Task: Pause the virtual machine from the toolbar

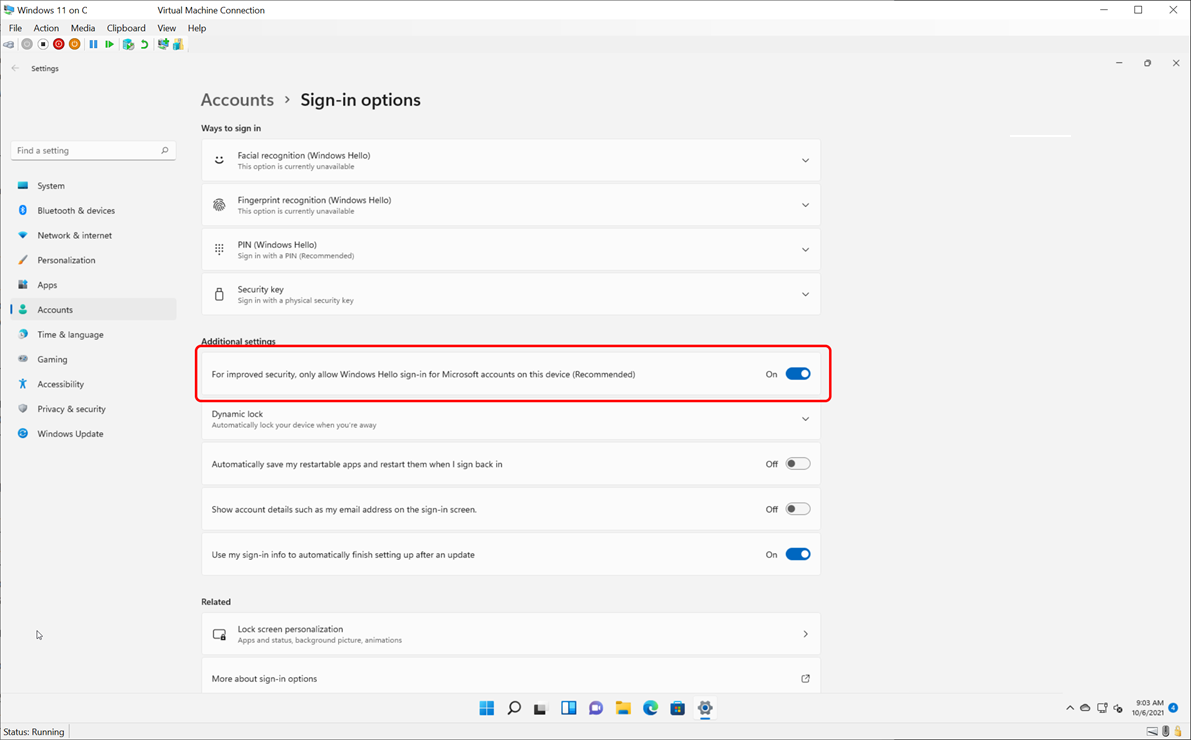Action: point(93,44)
